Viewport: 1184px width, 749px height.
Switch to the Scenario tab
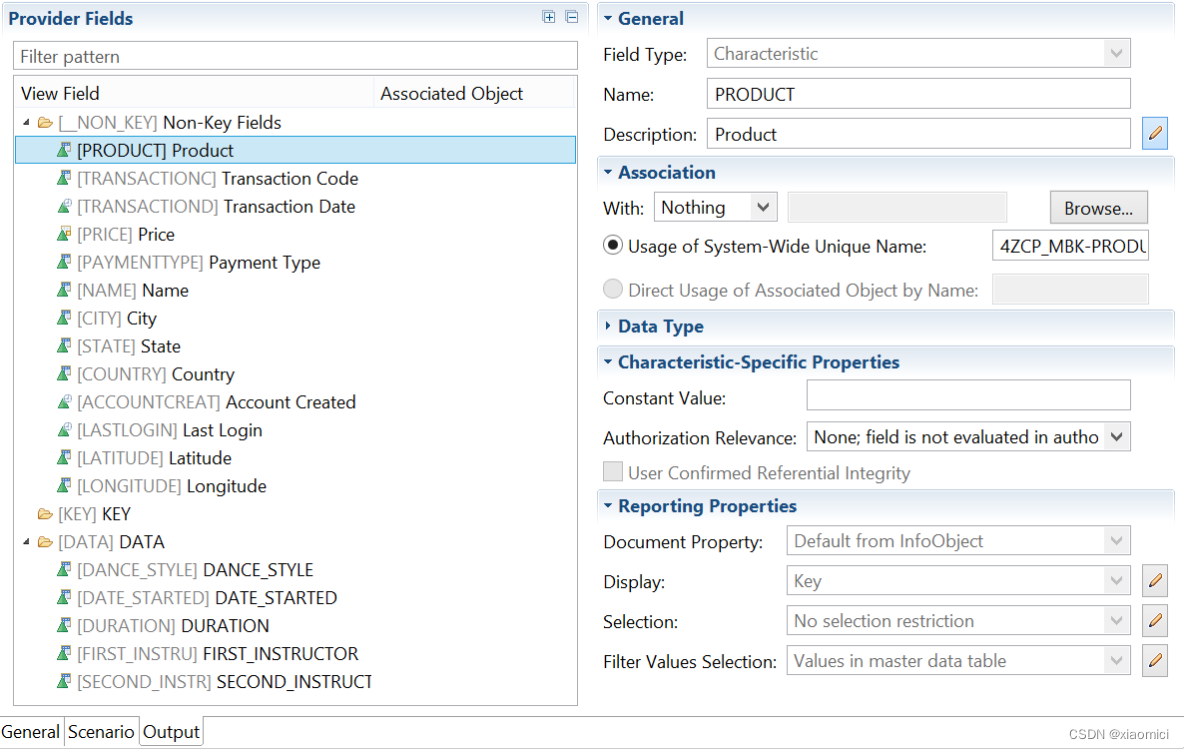tap(101, 732)
